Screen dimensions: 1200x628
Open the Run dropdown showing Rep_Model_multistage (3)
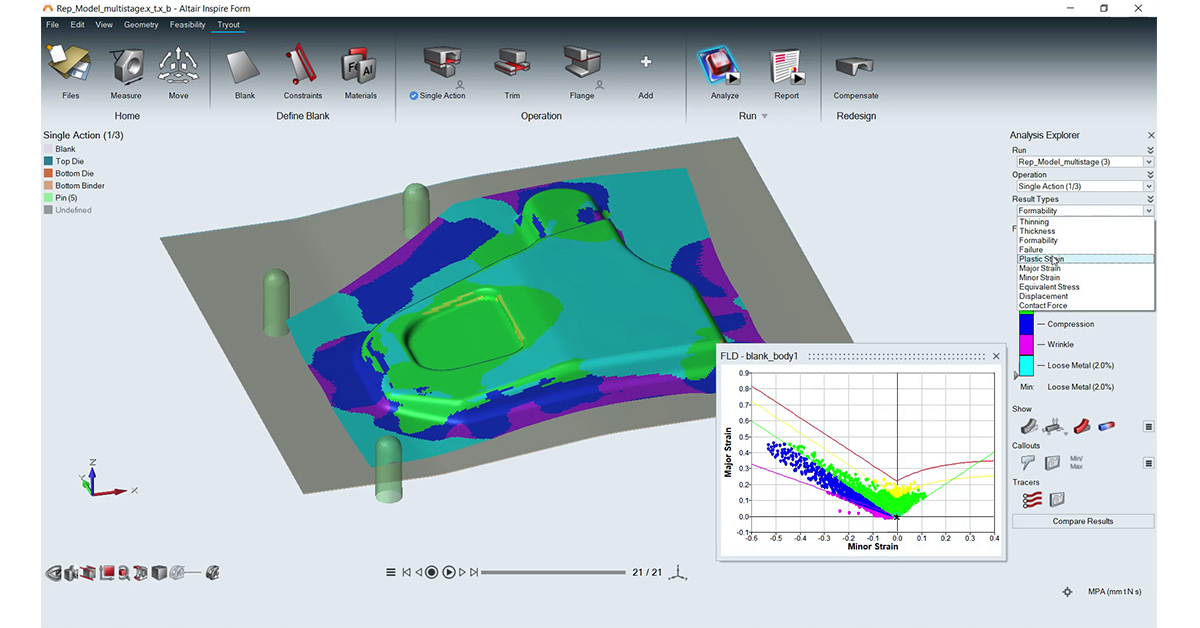tap(1084, 161)
